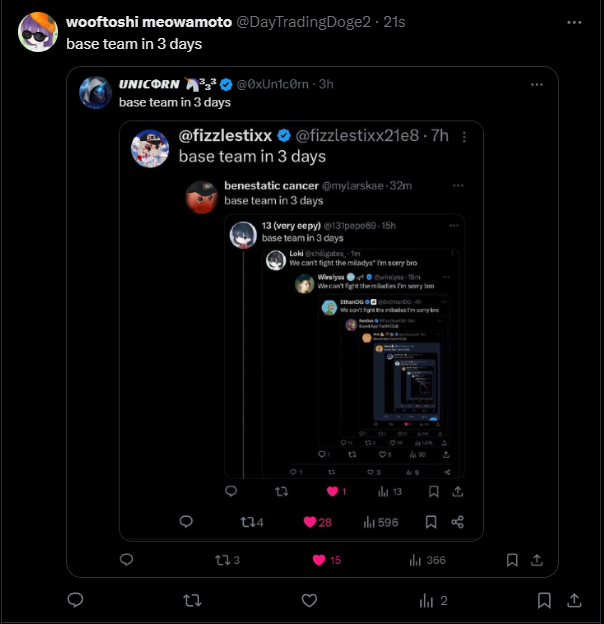Viewport: 604px width, 624px height.
Task: Reply to the UNICORN quoted tweet
Action: (127, 560)
